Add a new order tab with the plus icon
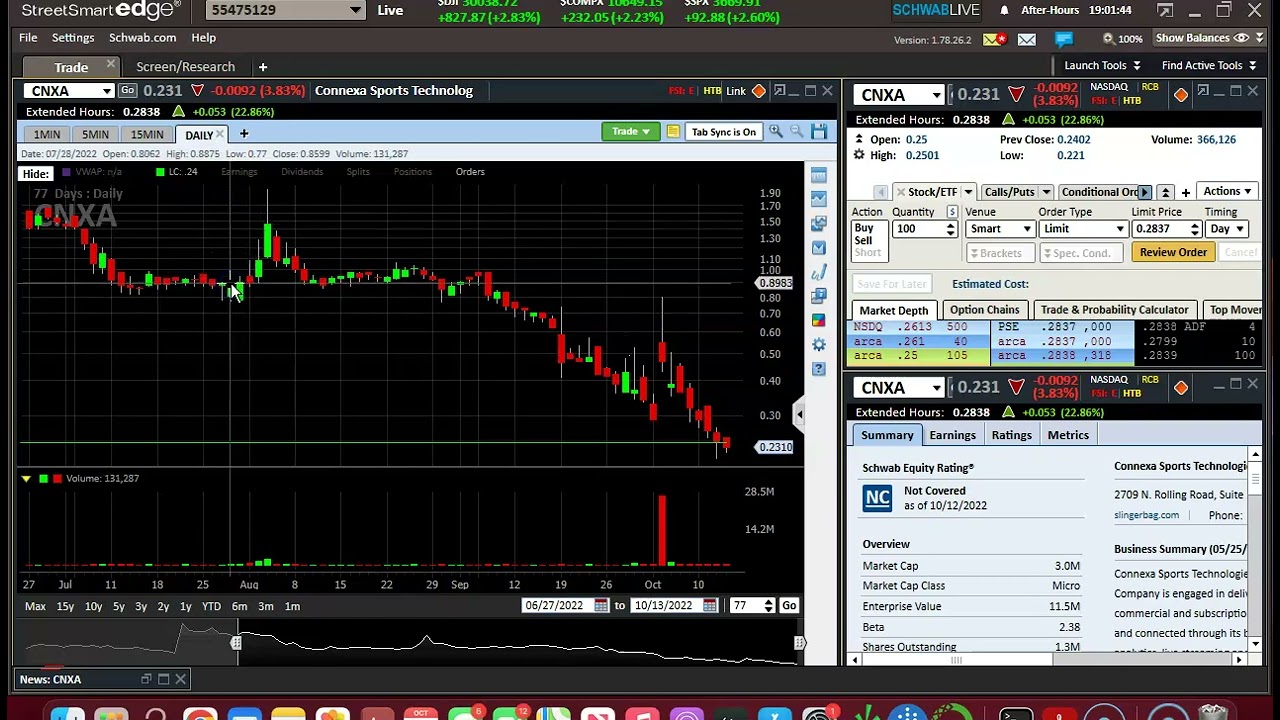 click(x=1185, y=192)
